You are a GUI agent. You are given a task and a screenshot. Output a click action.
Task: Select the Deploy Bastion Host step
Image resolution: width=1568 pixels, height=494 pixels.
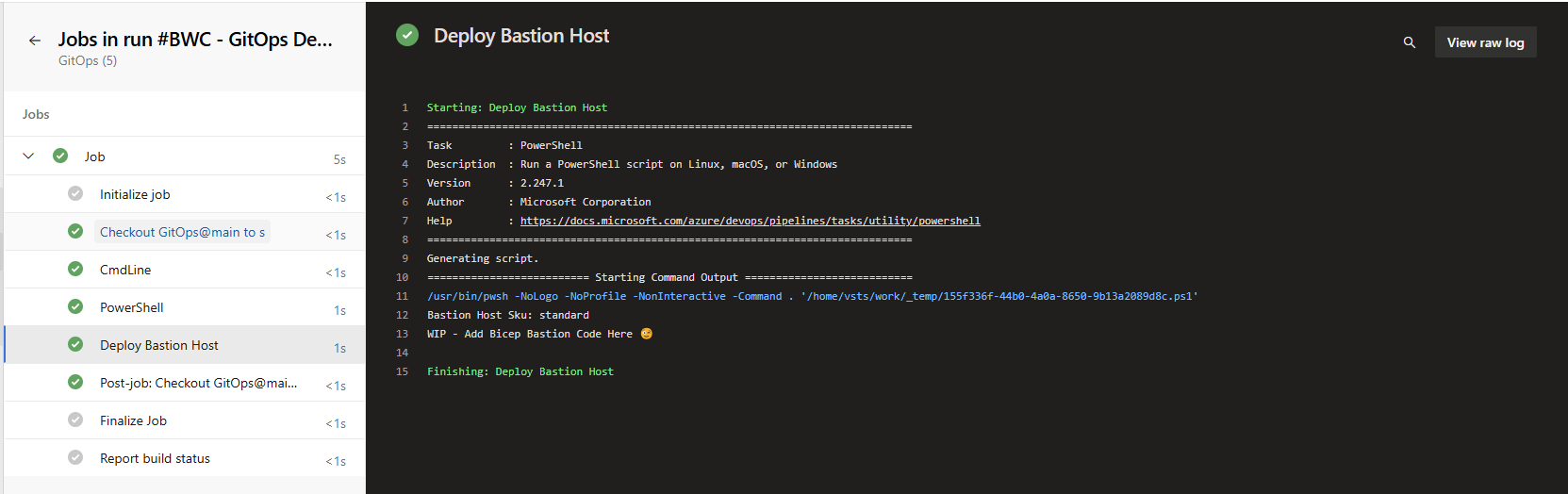click(x=185, y=345)
